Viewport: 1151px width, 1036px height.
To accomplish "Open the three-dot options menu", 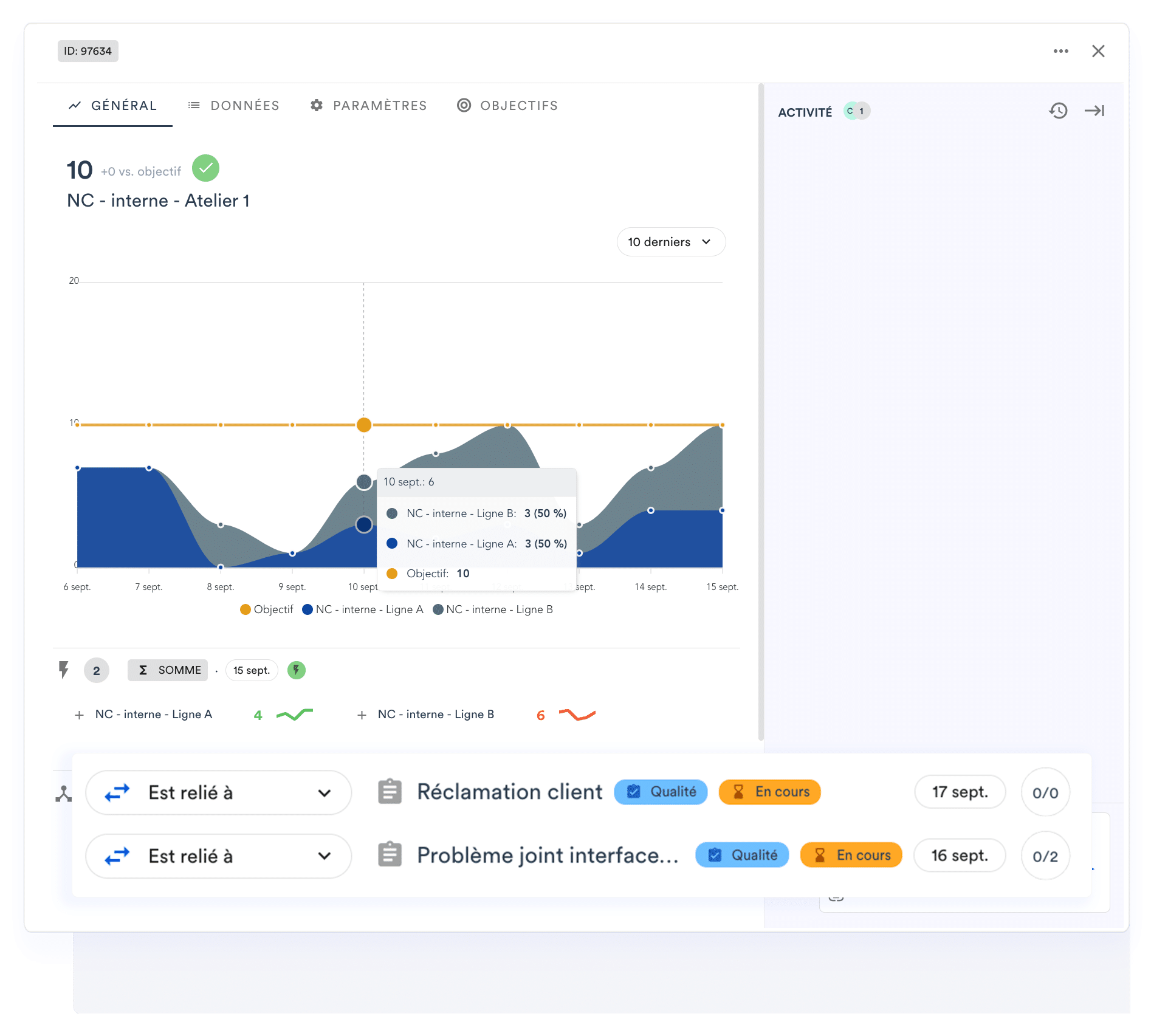I will [1060, 51].
